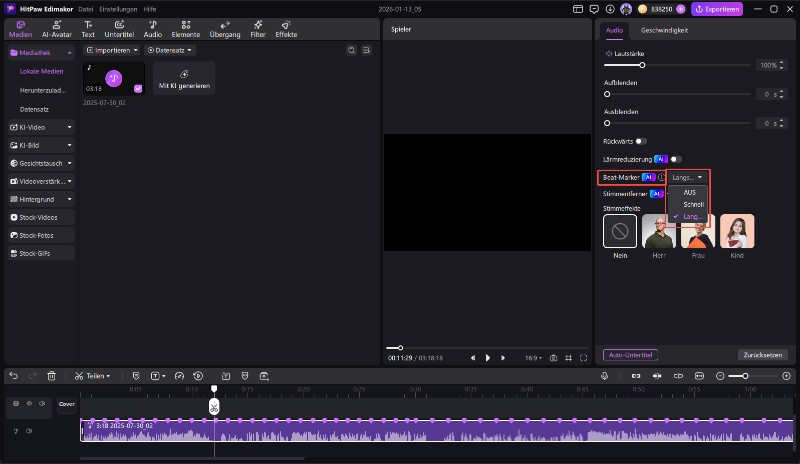Screen dimensions: 800x464
Task: Open the Untertitel subtitles tool
Action: coord(119,28)
